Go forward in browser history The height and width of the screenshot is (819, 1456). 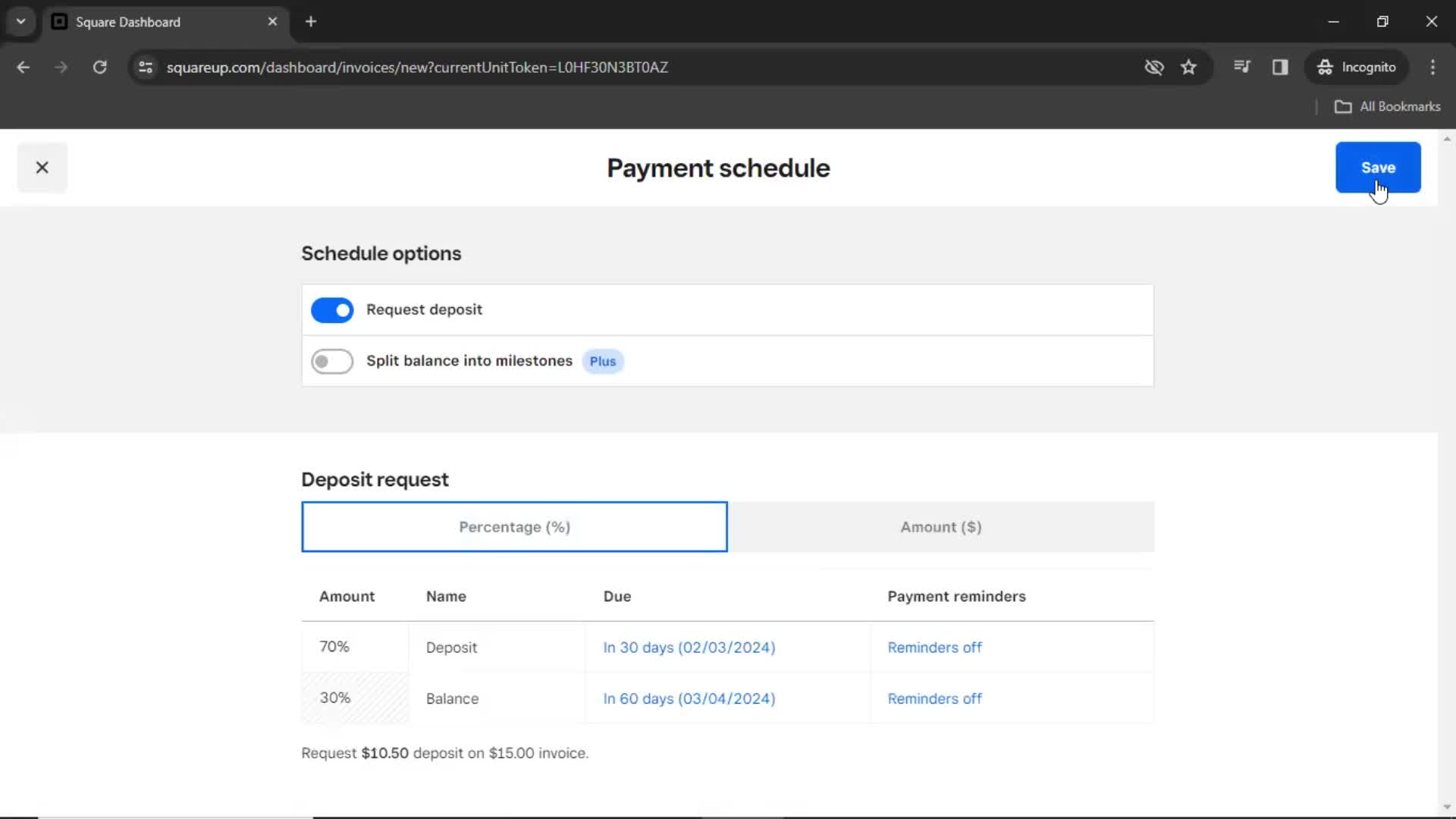point(61,67)
